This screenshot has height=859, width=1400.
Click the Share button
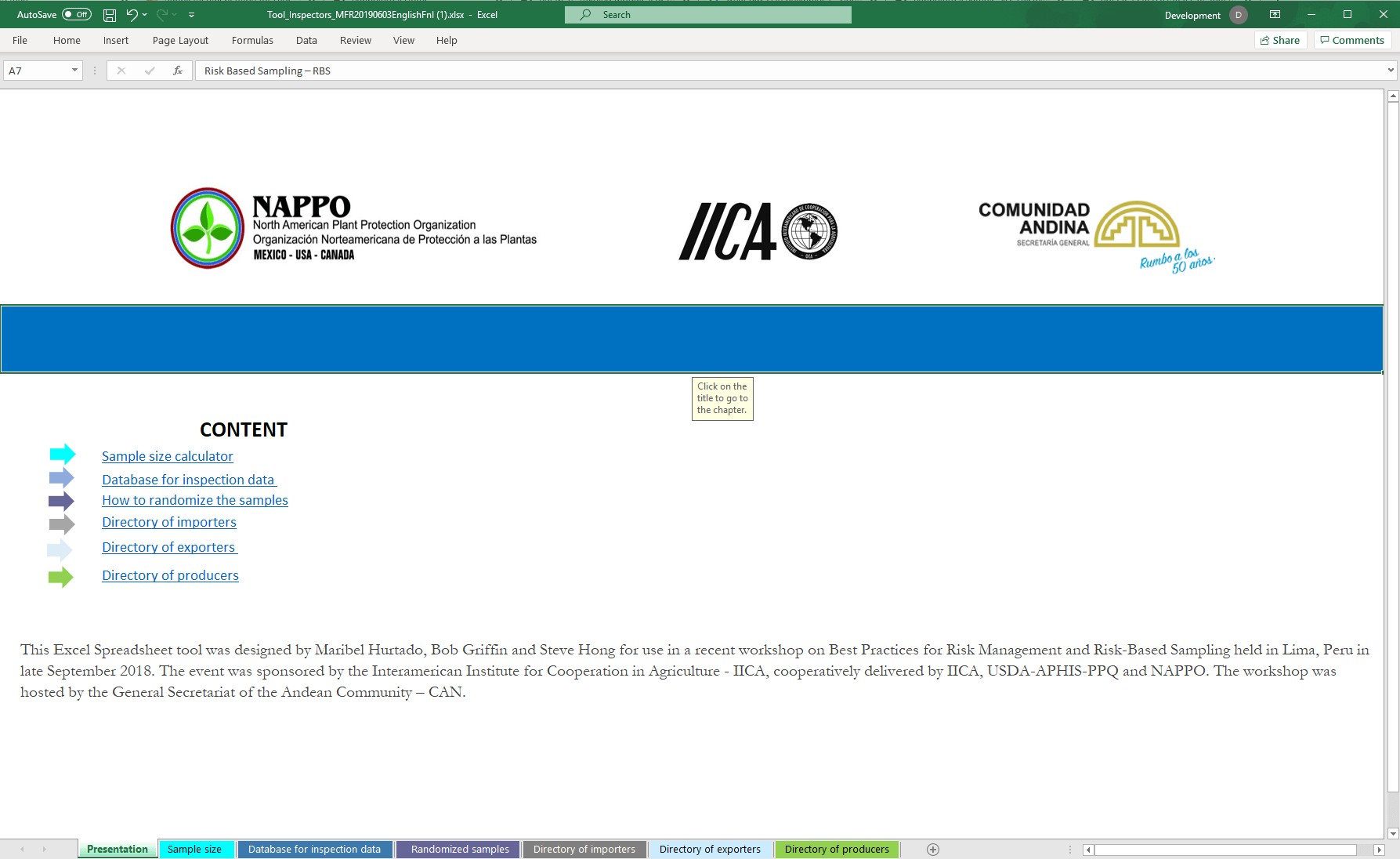[x=1280, y=41]
